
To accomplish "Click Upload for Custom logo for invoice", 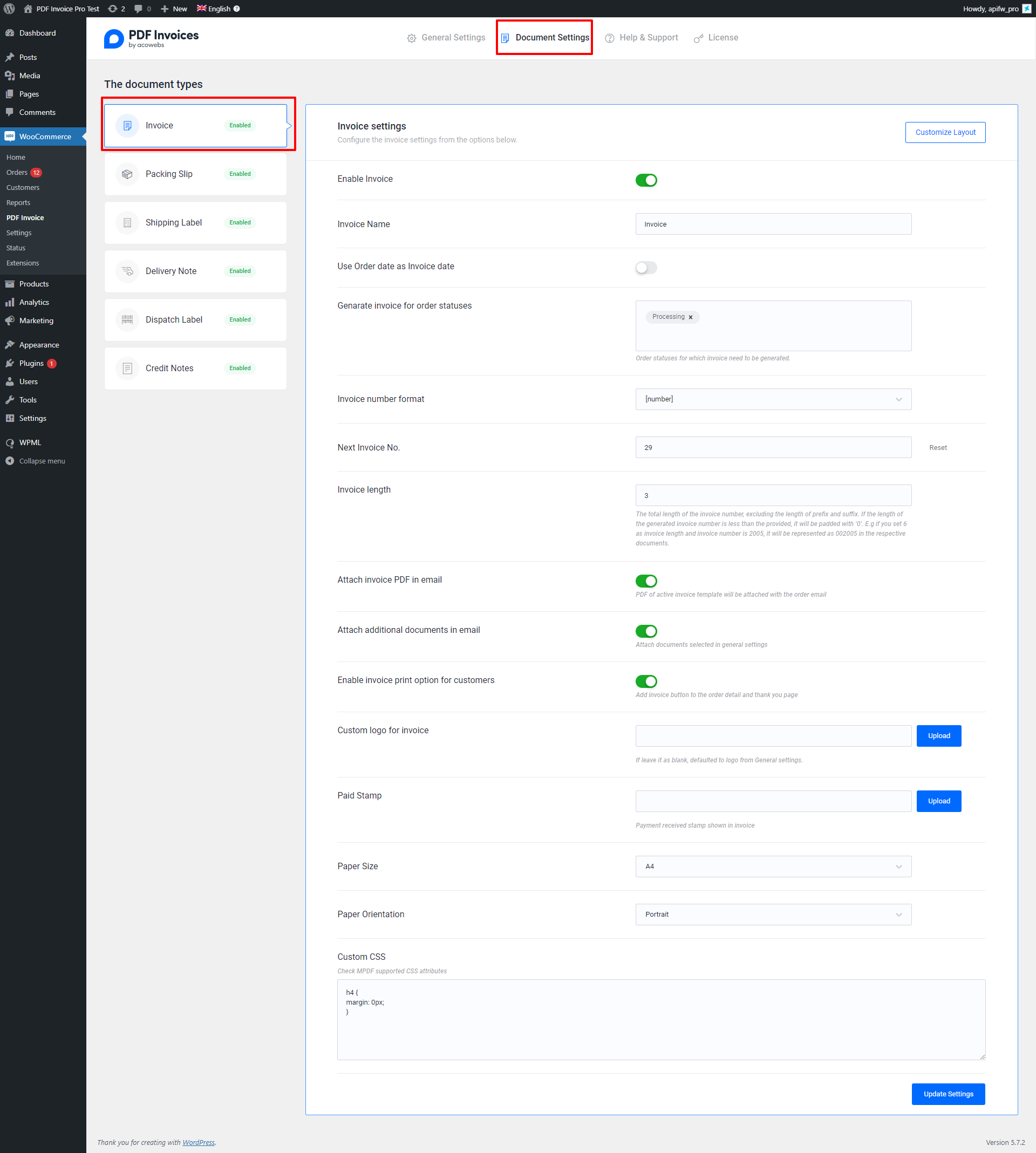I will click(939, 735).
